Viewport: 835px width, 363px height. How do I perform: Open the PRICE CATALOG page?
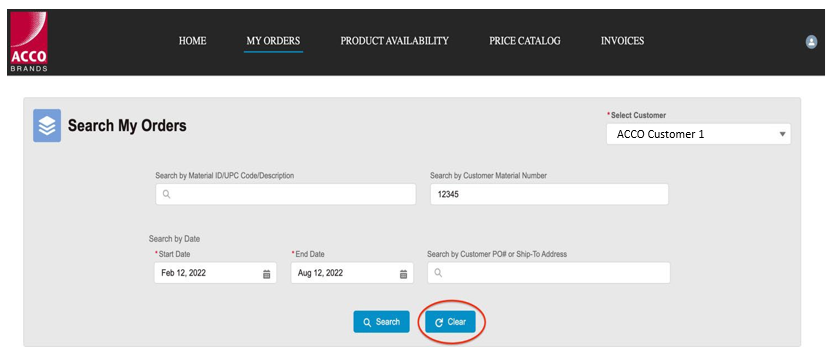[x=525, y=41]
